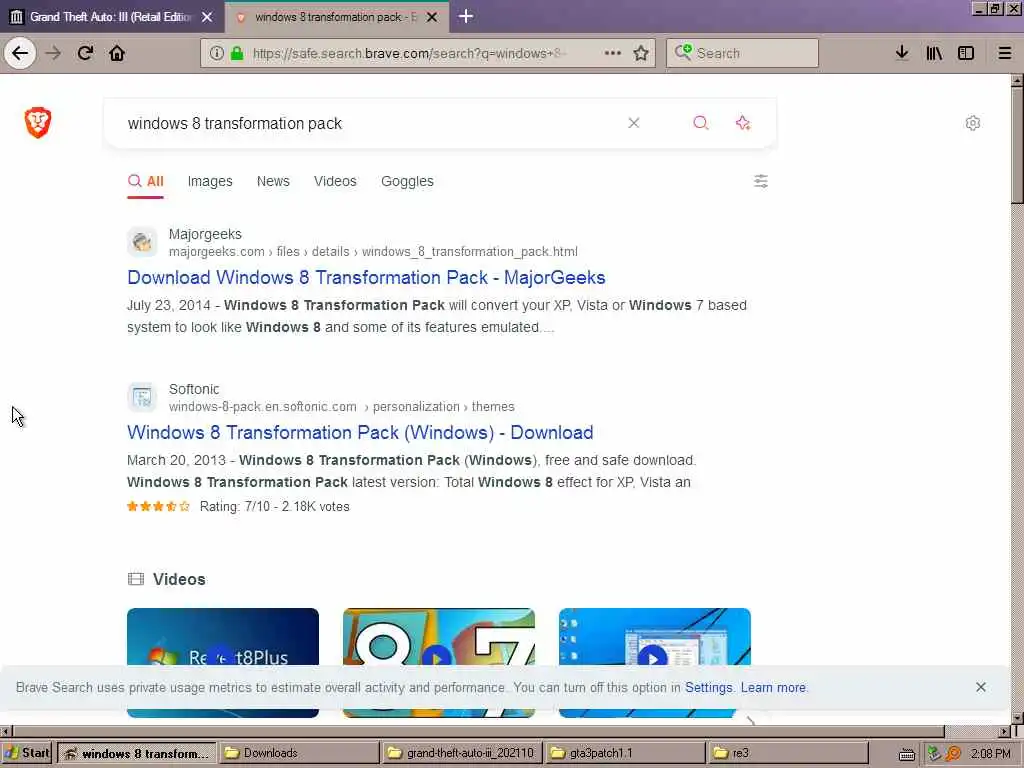This screenshot has height=768, width=1024.
Task: Click the system tray clock 2:08 PM
Action: (990, 753)
